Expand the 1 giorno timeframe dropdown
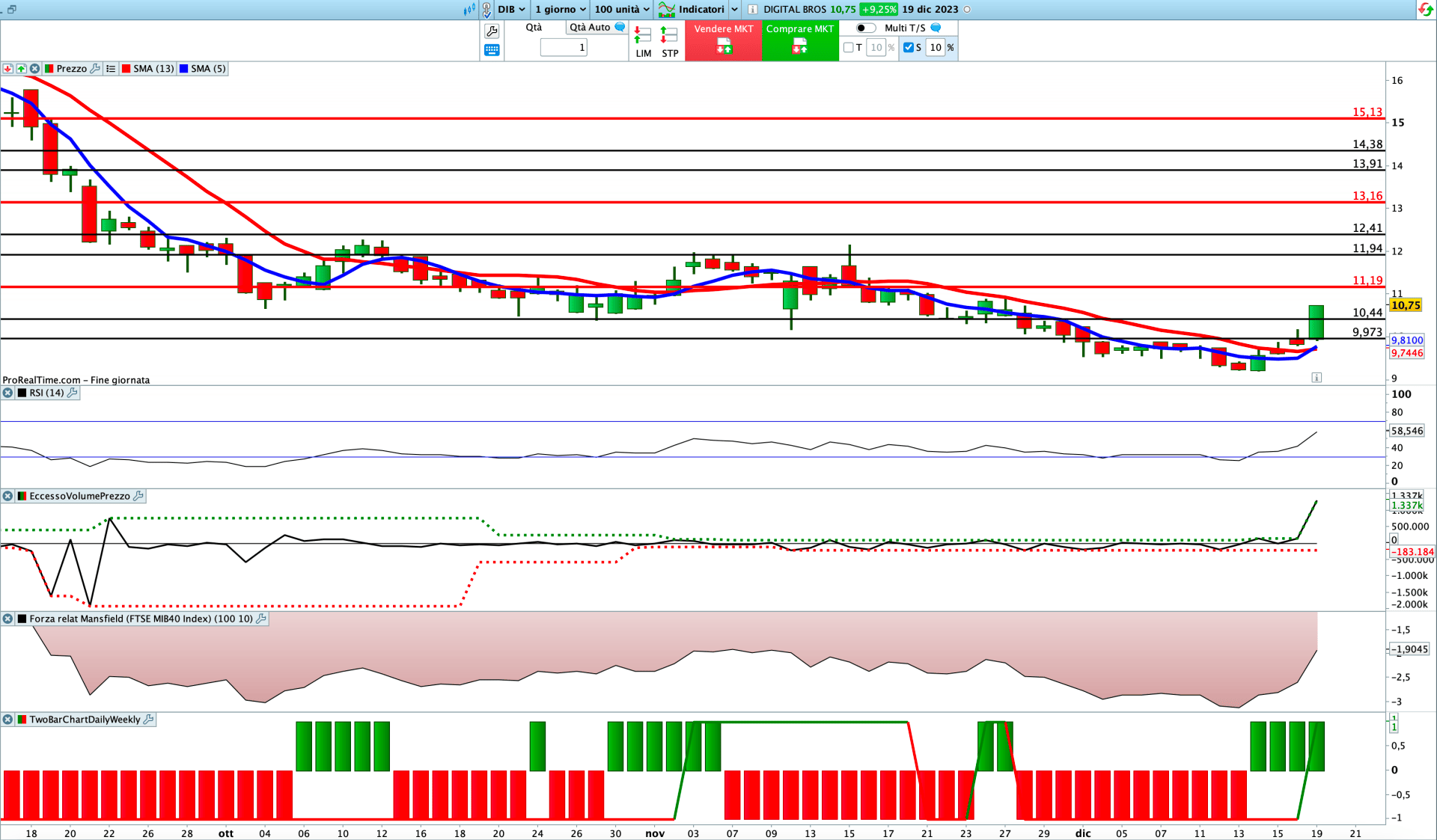 coord(561,10)
